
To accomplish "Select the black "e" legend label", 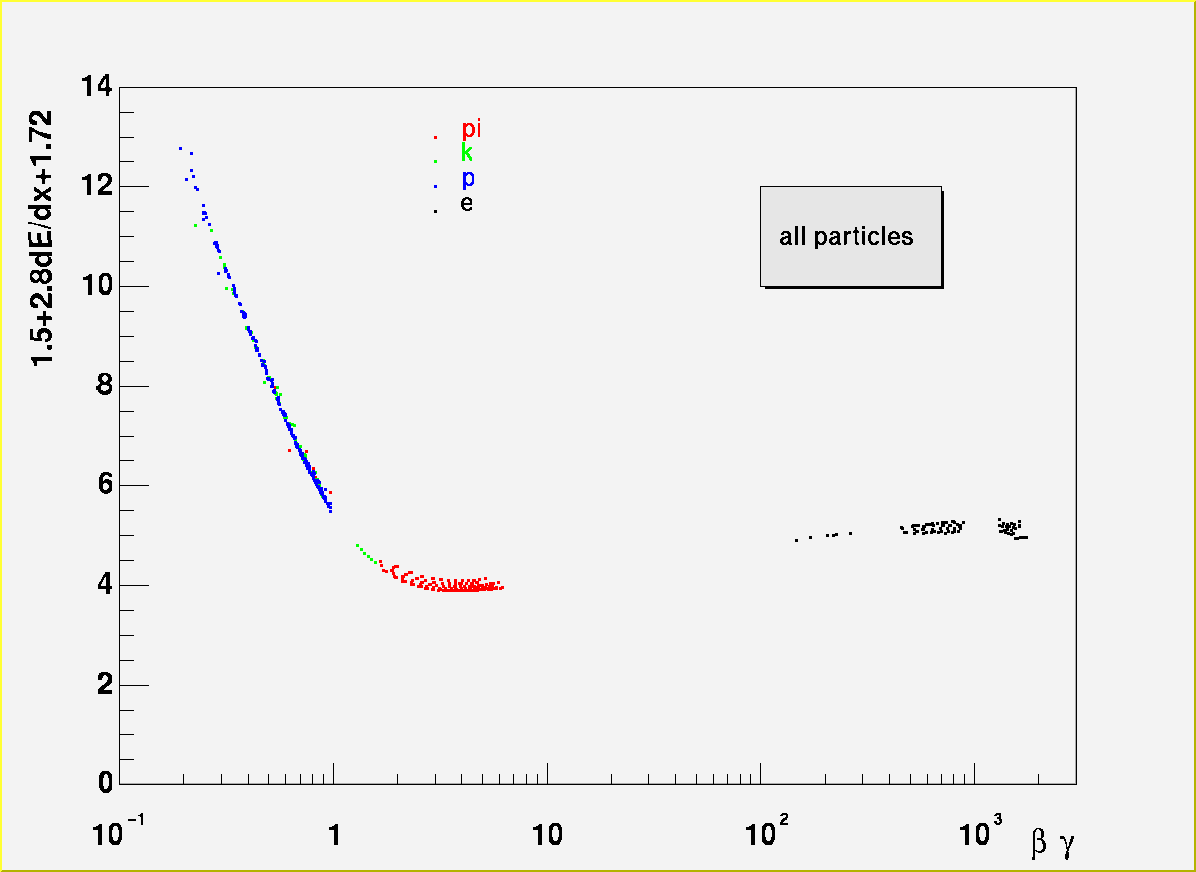I will pyautogui.click(x=466, y=203).
